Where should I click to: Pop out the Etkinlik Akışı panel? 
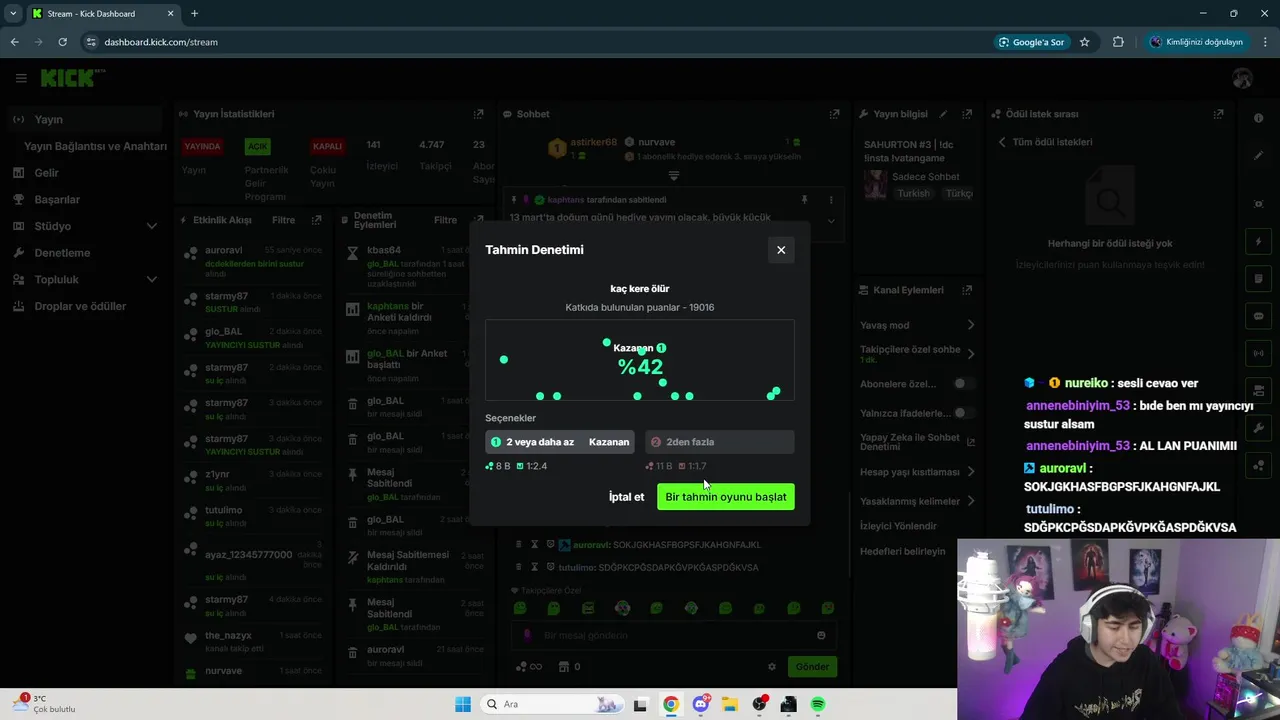point(317,220)
